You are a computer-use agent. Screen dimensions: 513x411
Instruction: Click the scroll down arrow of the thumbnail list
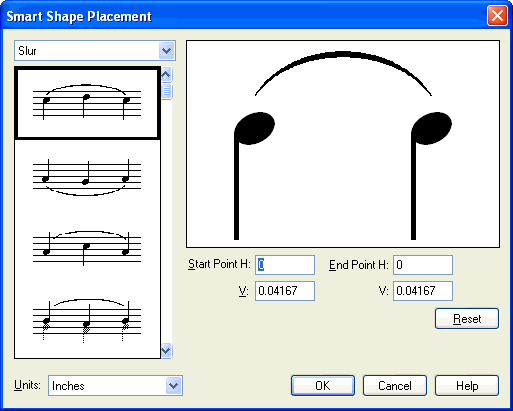click(x=166, y=350)
